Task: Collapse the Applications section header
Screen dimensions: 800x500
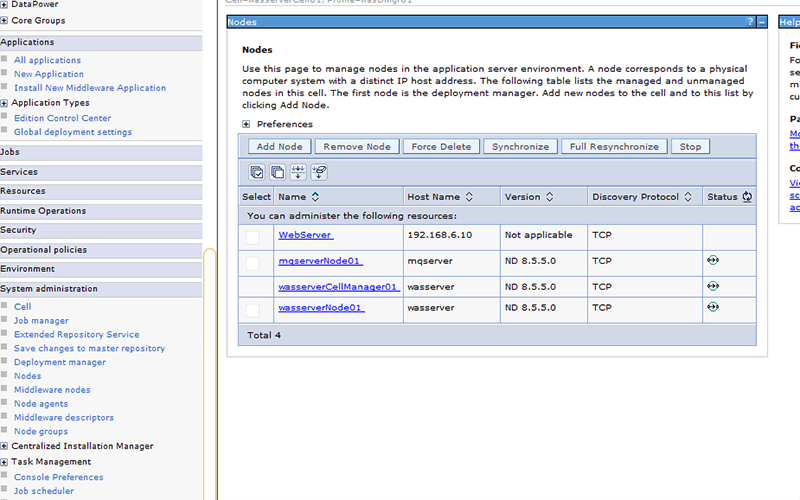Action: tap(101, 42)
